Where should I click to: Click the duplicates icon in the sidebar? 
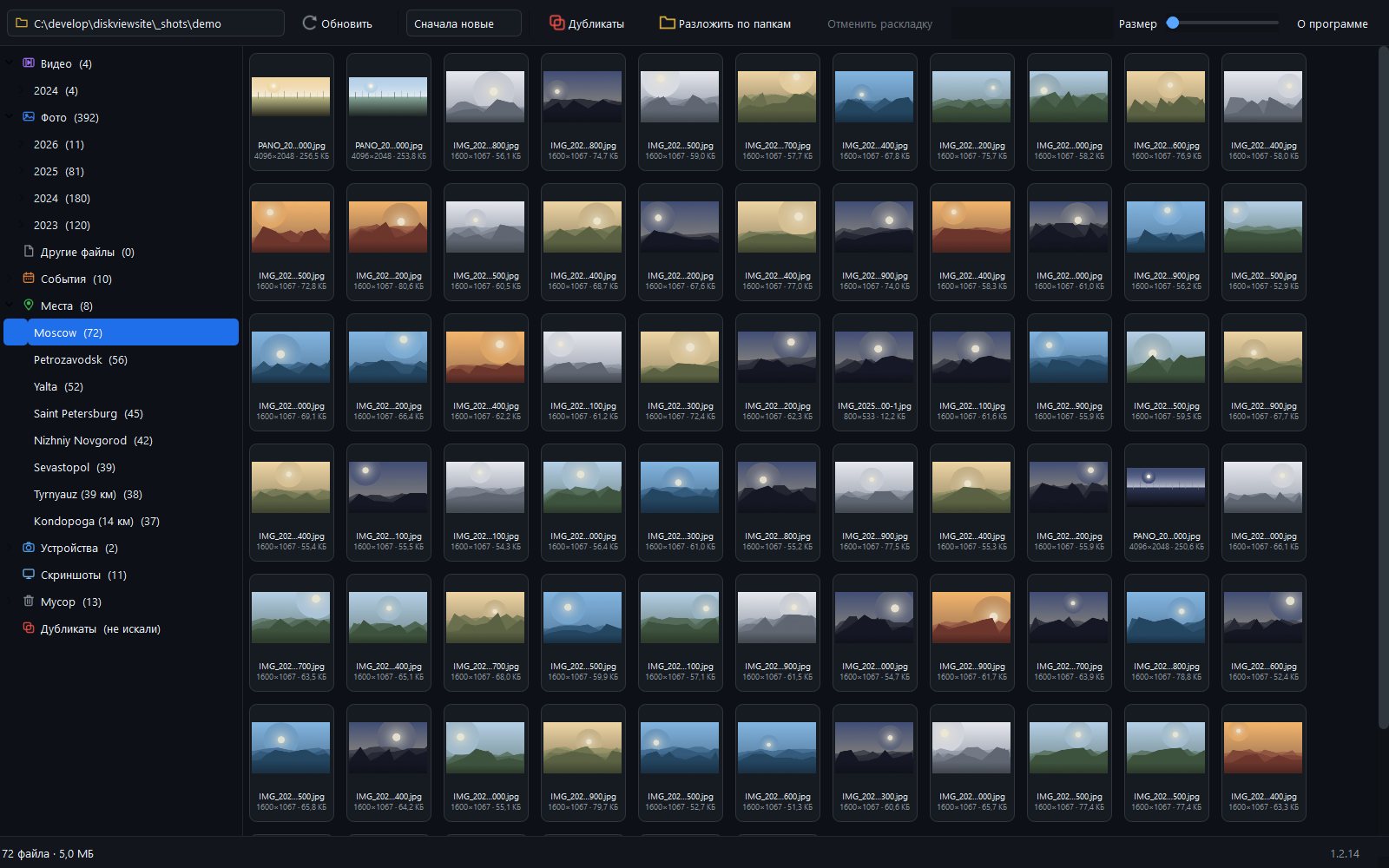click(x=29, y=628)
